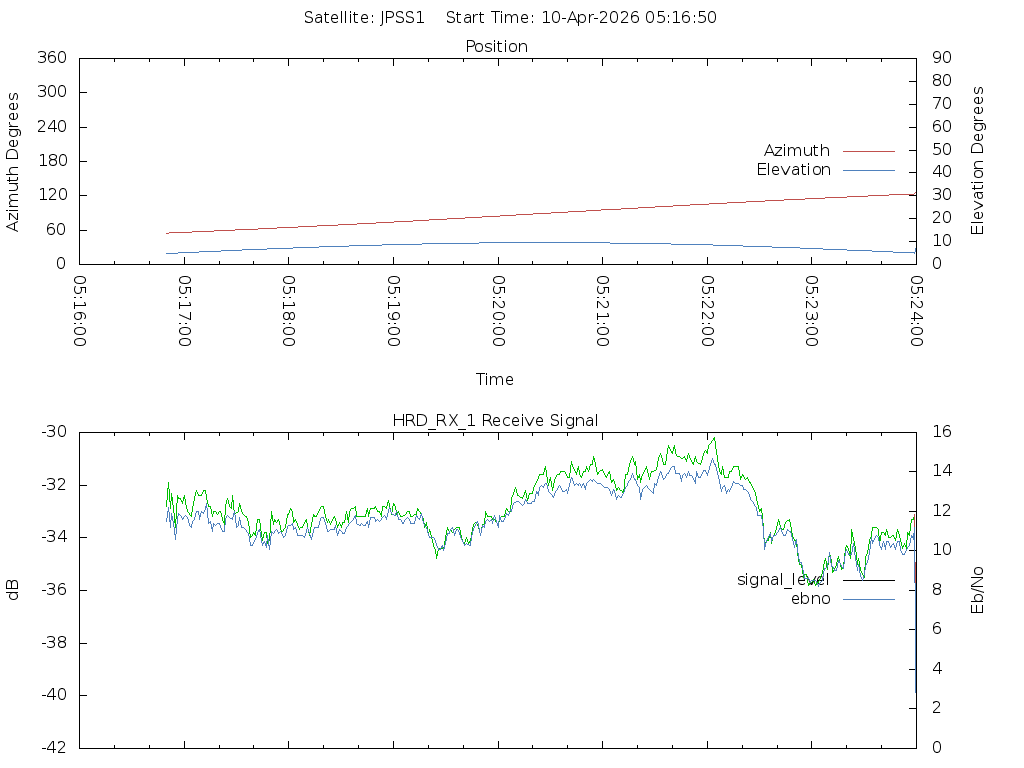Click the Elevation legend label
Image resolution: width=1024 pixels, height=768 pixels.
(793, 170)
